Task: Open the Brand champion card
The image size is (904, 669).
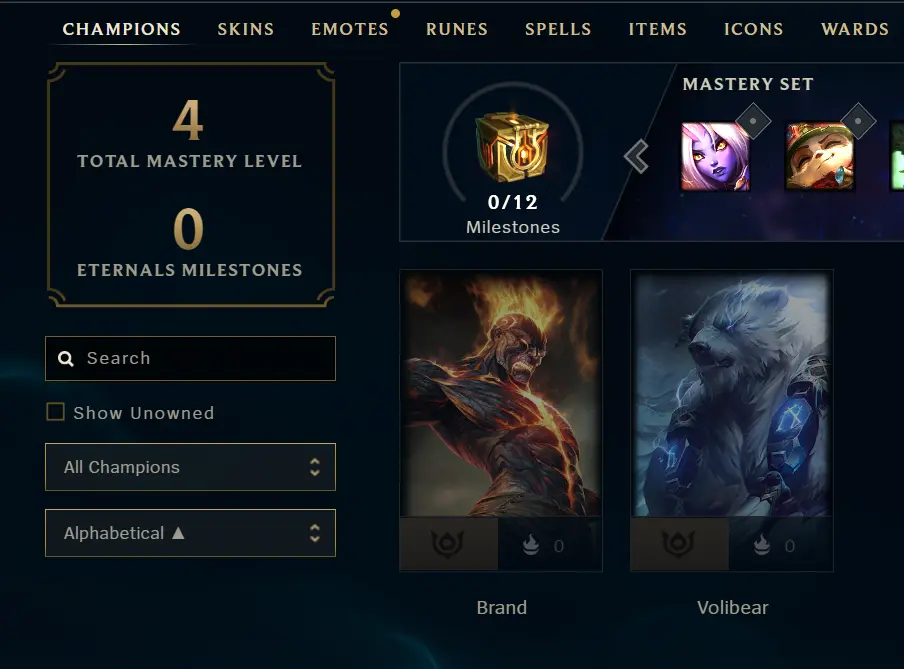Action: click(501, 420)
